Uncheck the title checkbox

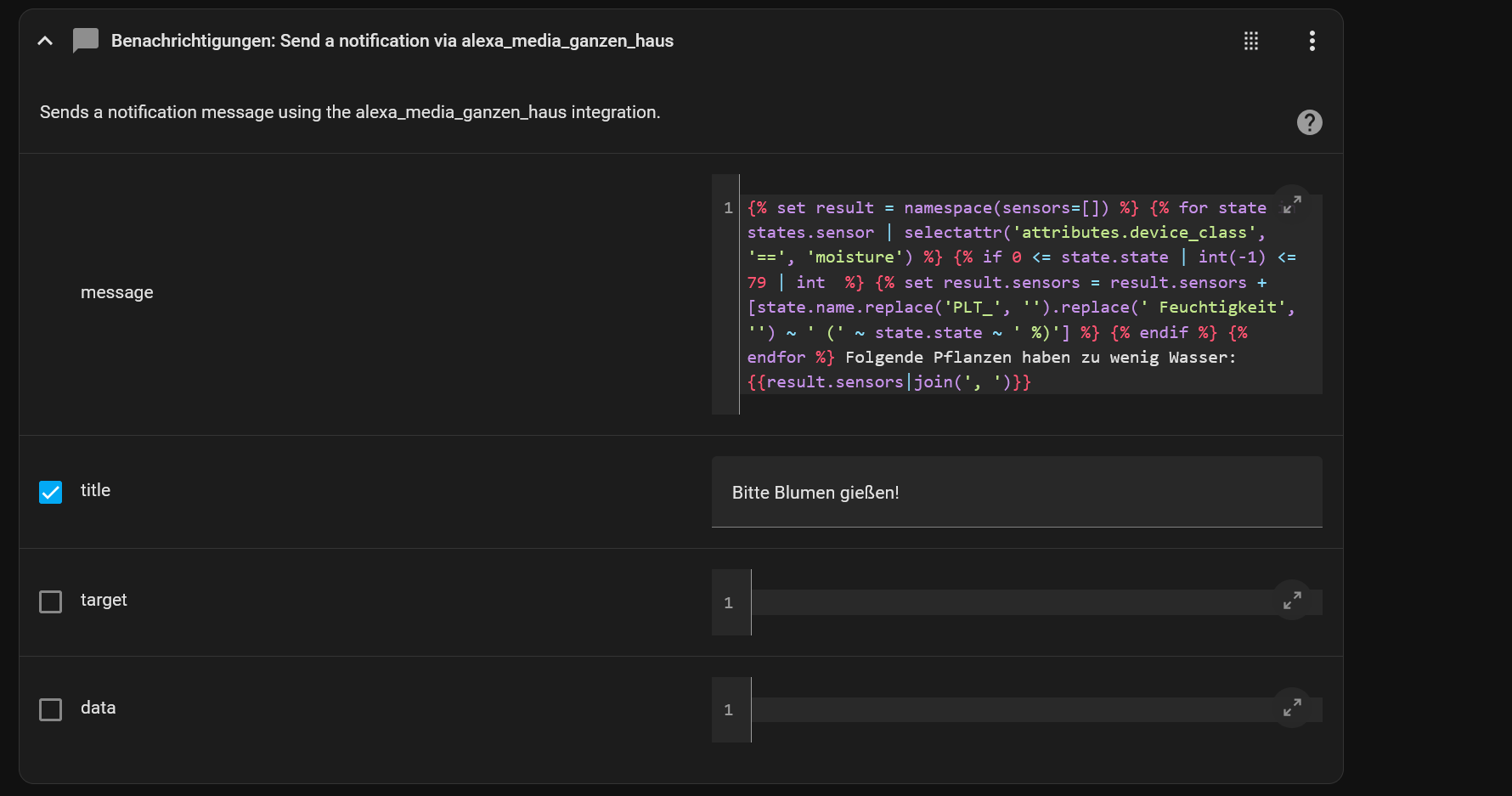point(51,493)
